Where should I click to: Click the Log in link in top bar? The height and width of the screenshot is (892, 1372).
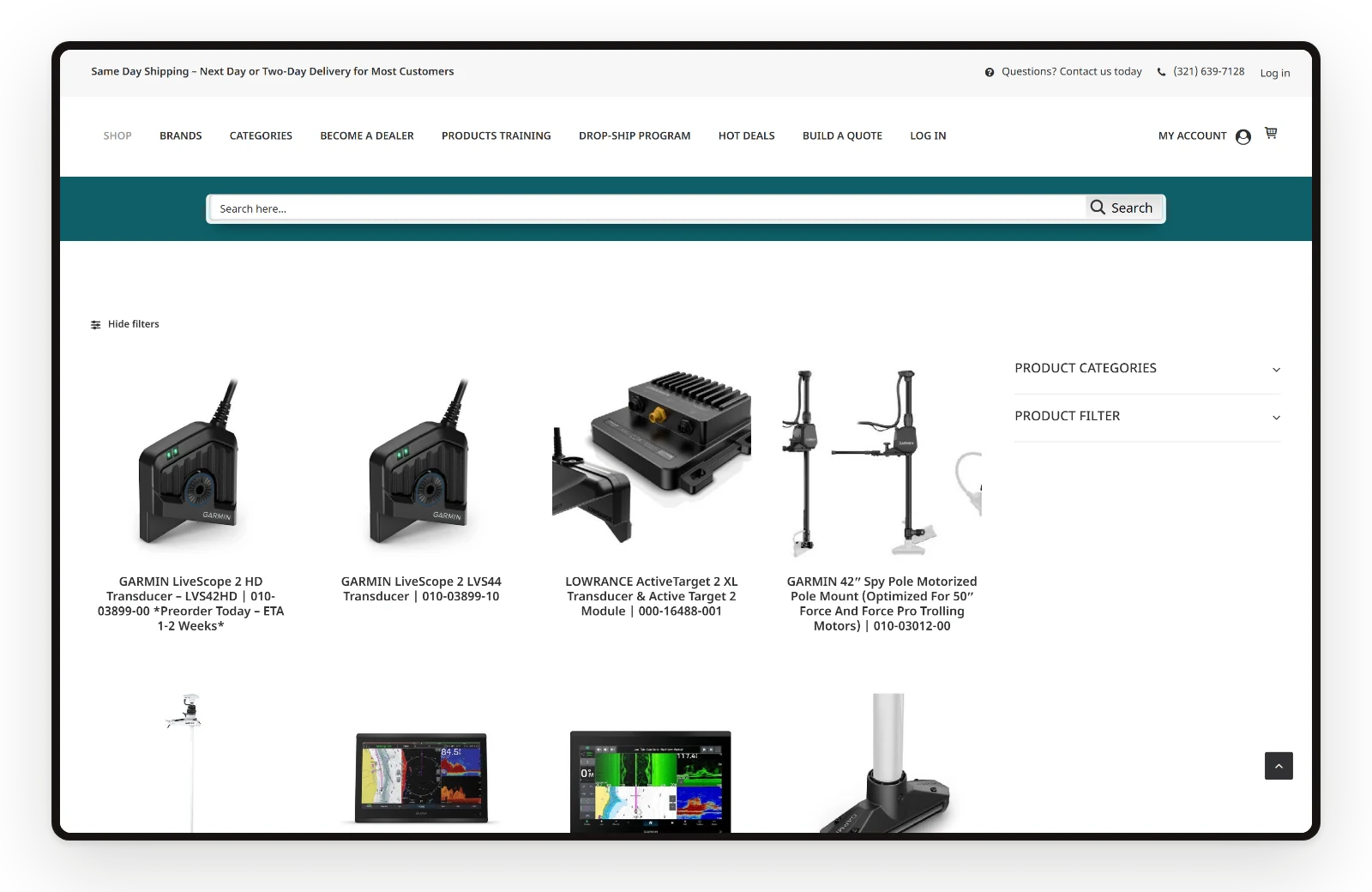pyautogui.click(x=1275, y=73)
